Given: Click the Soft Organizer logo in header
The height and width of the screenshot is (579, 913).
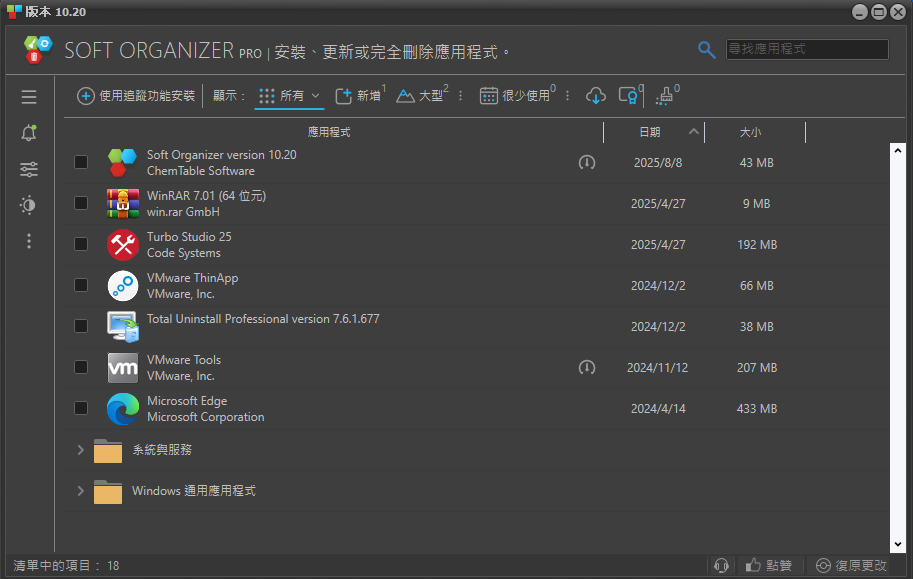Looking at the screenshot, I should pos(38,50).
